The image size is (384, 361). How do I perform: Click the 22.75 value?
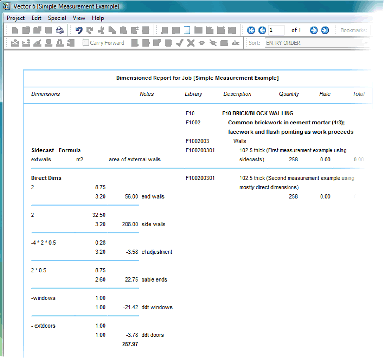pyautogui.click(x=131, y=280)
